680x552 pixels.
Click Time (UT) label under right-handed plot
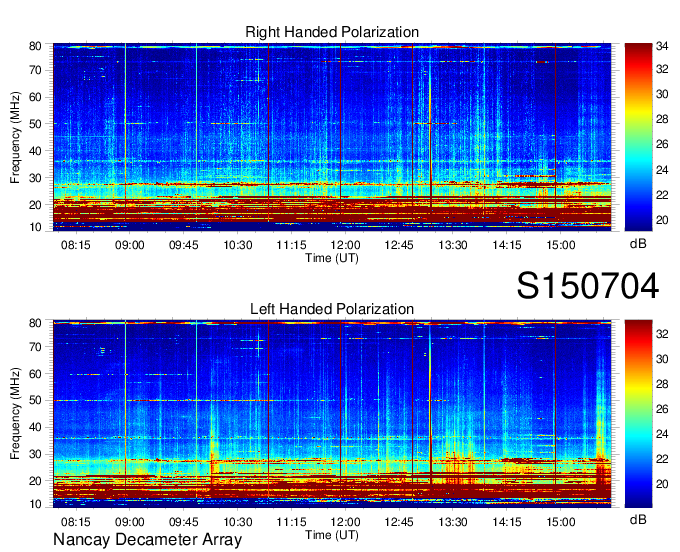(332, 258)
